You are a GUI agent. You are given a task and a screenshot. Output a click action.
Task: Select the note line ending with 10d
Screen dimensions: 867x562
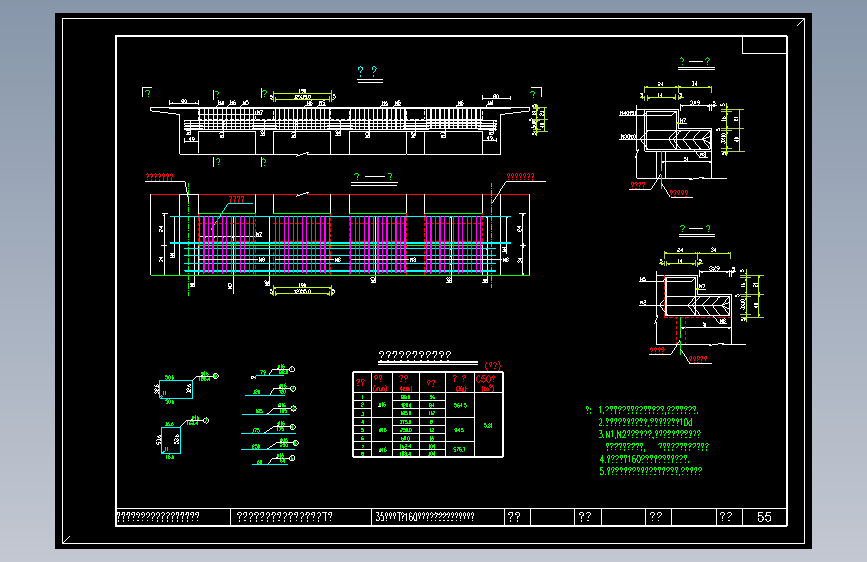645,422
